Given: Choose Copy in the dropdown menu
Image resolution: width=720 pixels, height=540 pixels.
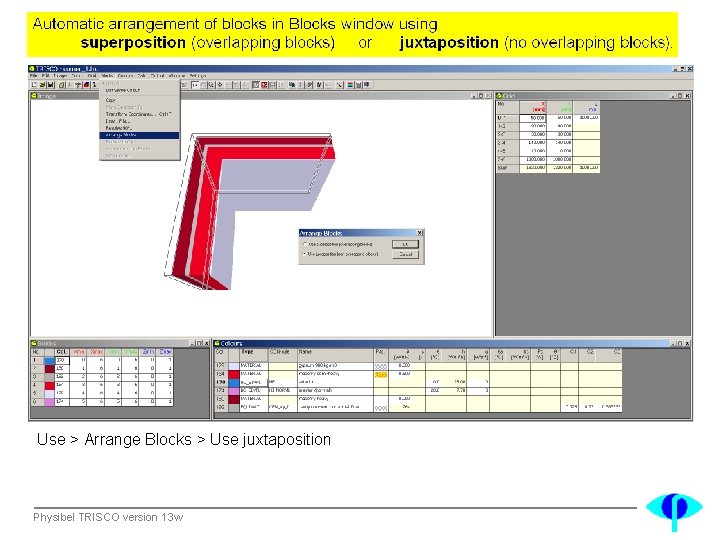Looking at the screenshot, I should click(x=139, y=100).
